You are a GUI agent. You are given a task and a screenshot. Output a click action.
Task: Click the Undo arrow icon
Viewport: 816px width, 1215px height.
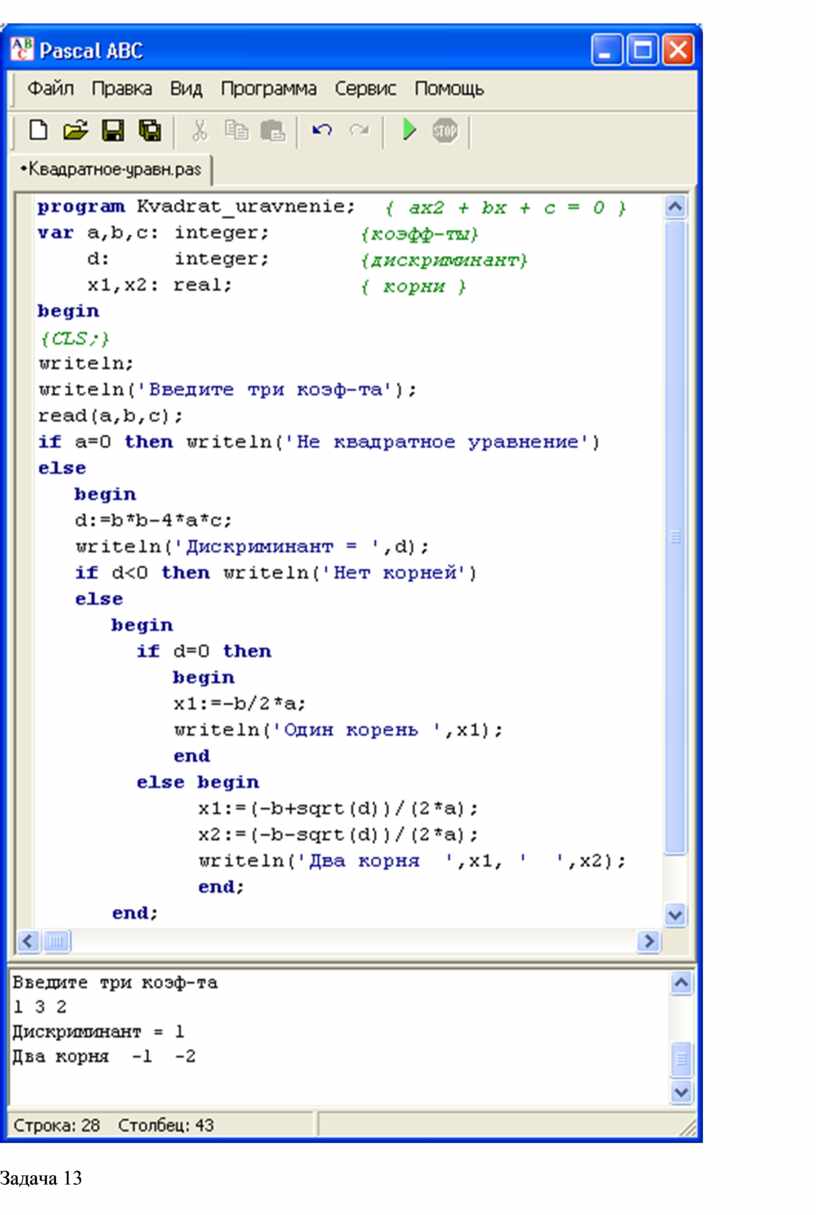pyautogui.click(x=322, y=130)
